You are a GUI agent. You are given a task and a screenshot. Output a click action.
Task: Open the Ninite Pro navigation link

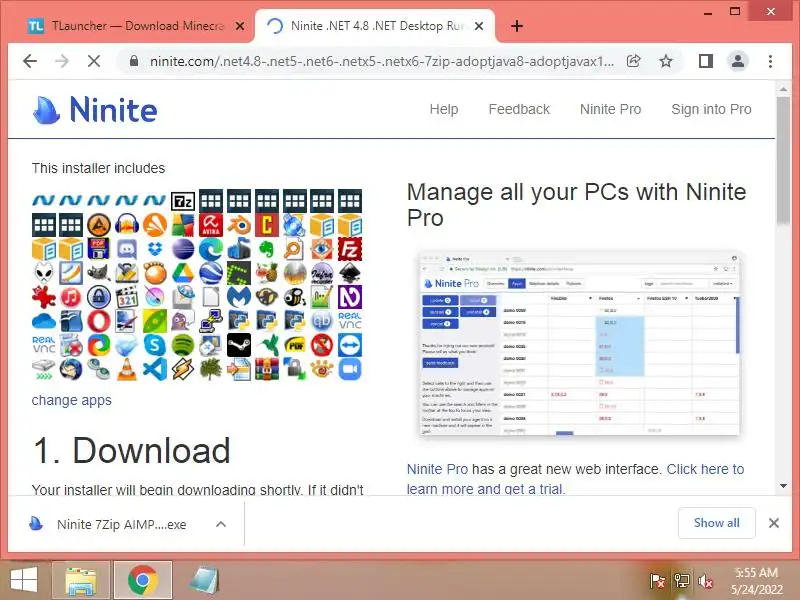point(610,109)
